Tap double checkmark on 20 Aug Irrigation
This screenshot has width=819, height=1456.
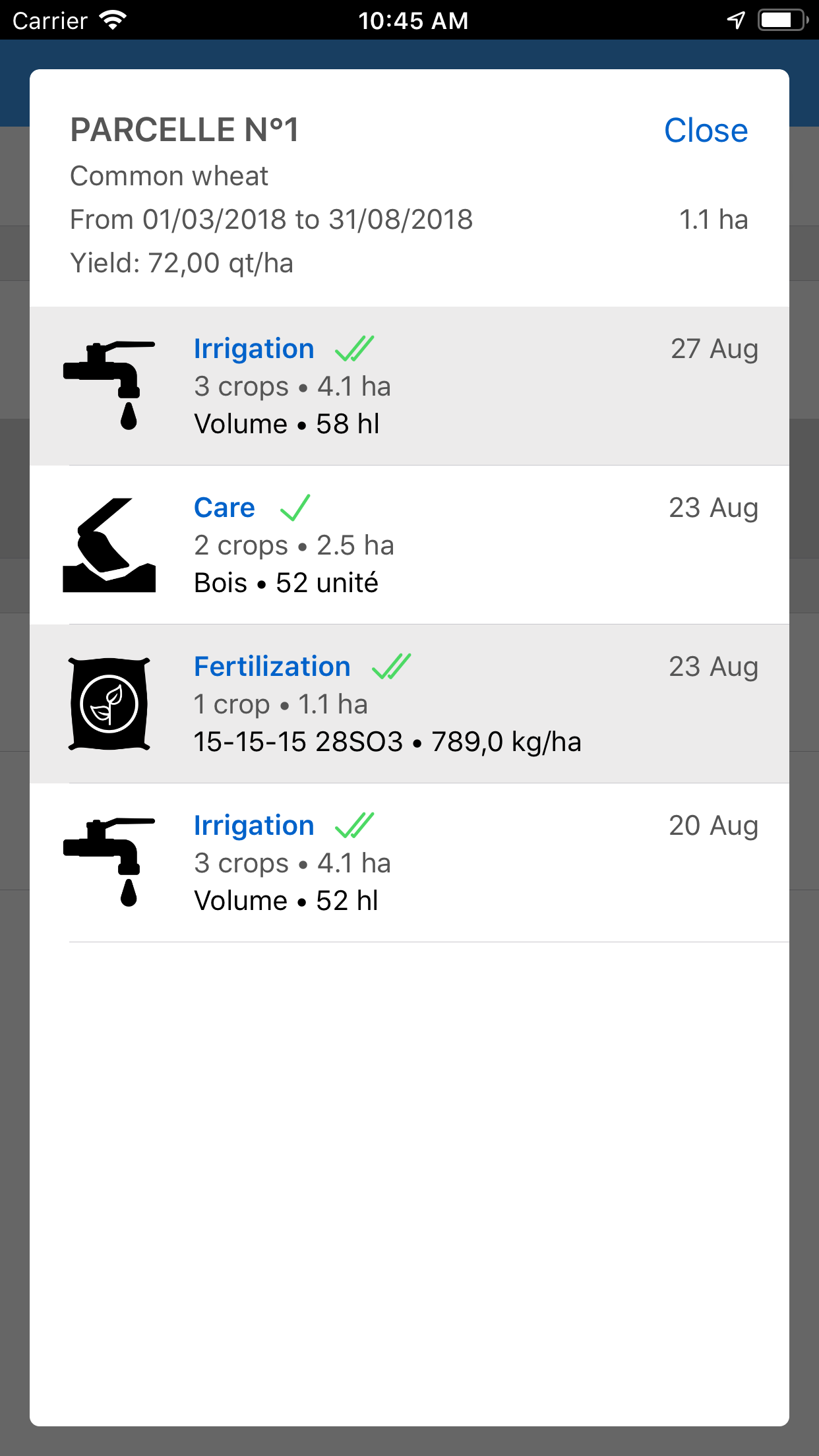(354, 826)
